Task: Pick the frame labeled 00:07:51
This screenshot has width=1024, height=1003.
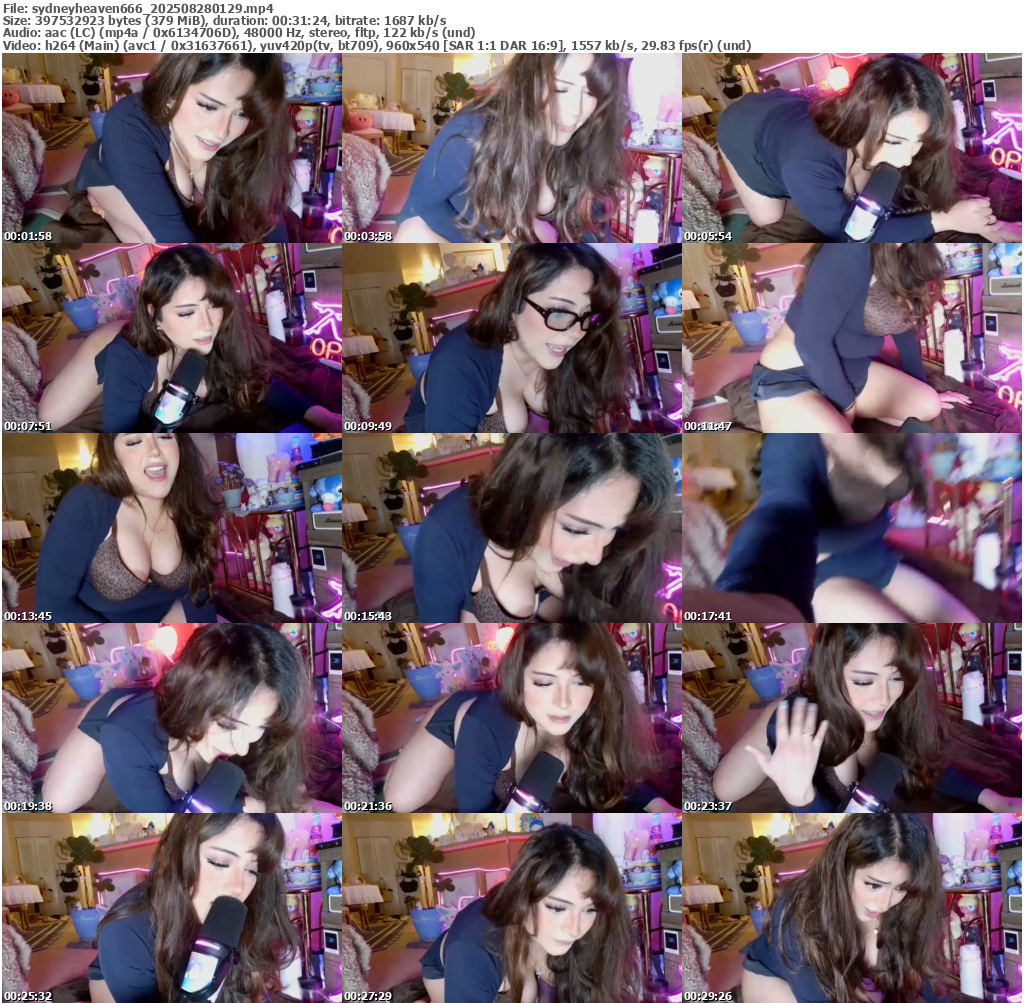Action: (171, 338)
